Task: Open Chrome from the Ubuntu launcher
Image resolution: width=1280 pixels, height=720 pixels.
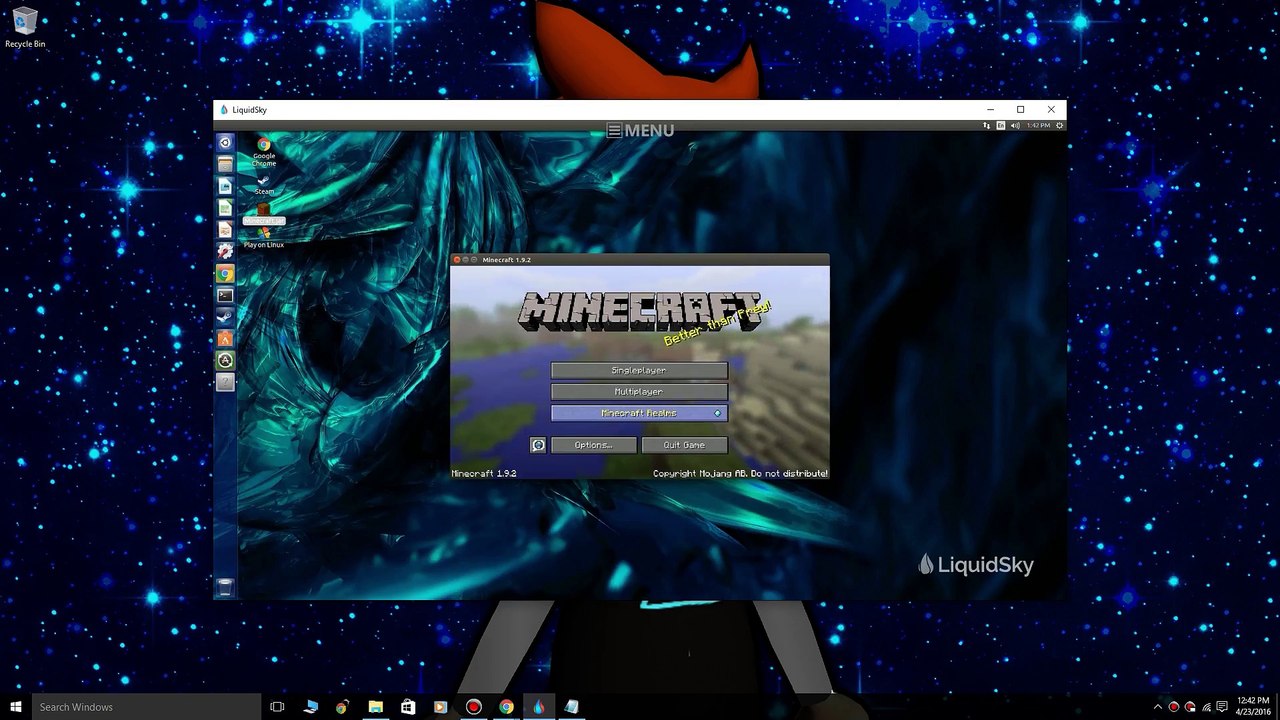Action: (x=225, y=273)
